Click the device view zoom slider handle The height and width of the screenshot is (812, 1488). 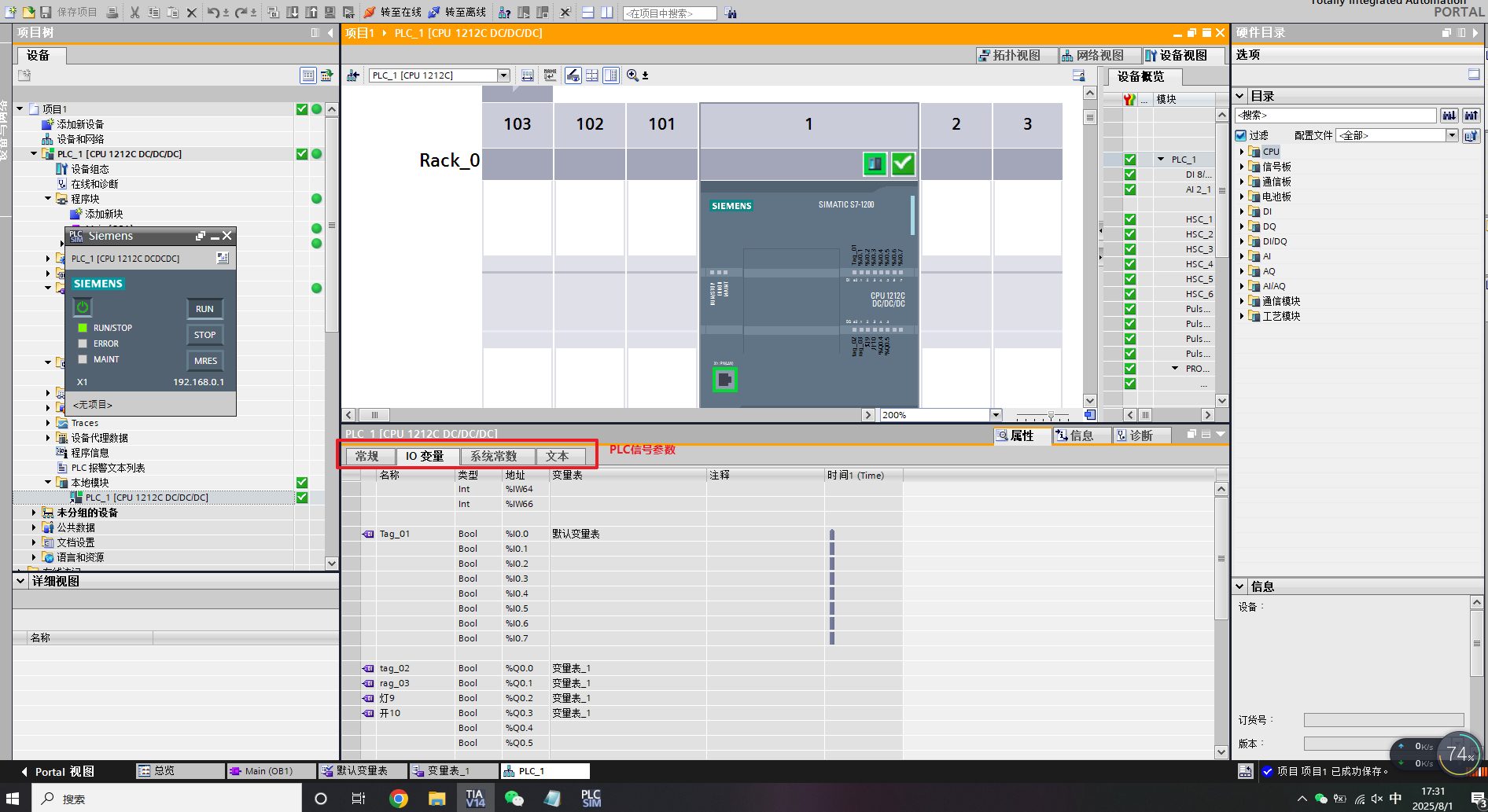click(1051, 415)
